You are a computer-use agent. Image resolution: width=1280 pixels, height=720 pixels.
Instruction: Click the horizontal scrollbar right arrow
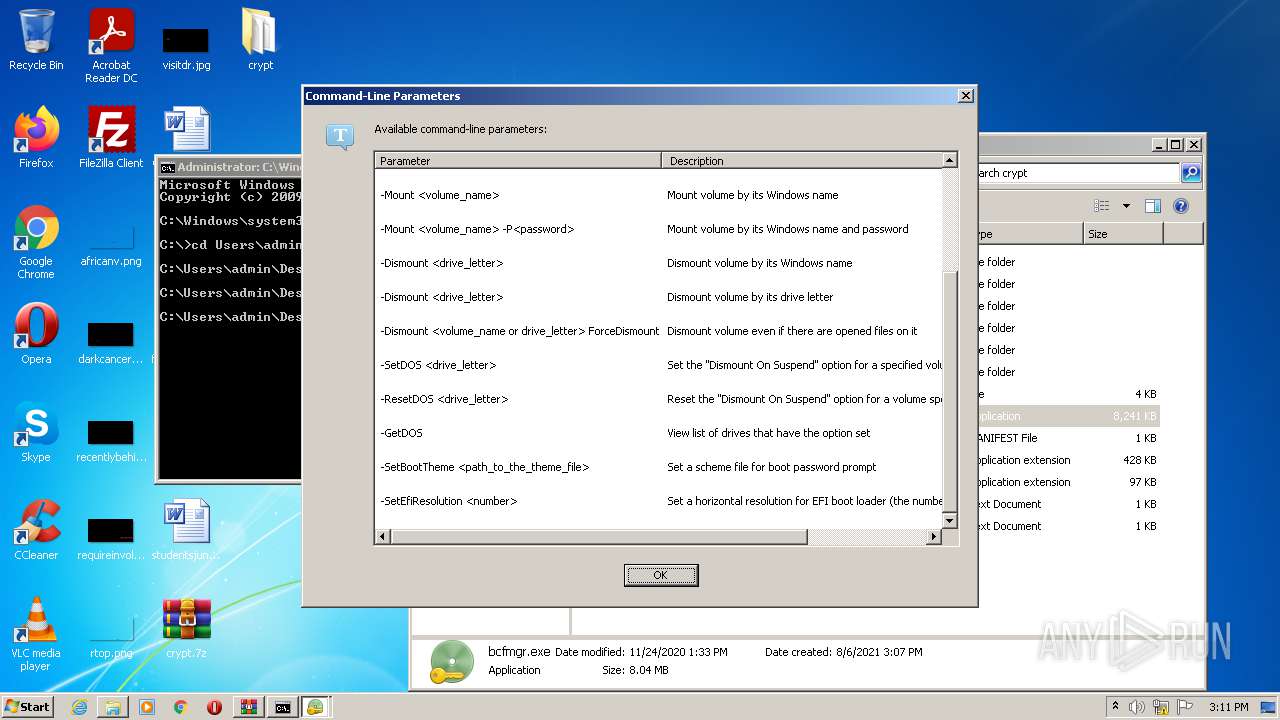934,537
